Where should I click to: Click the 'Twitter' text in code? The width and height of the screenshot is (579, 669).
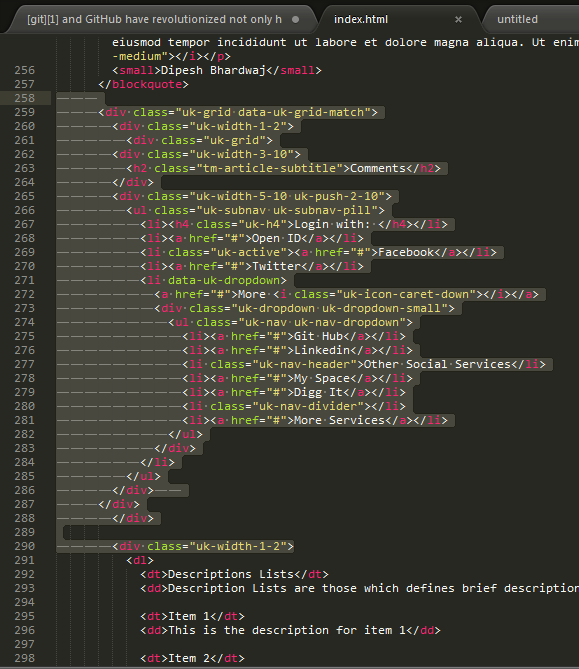click(x=276, y=266)
